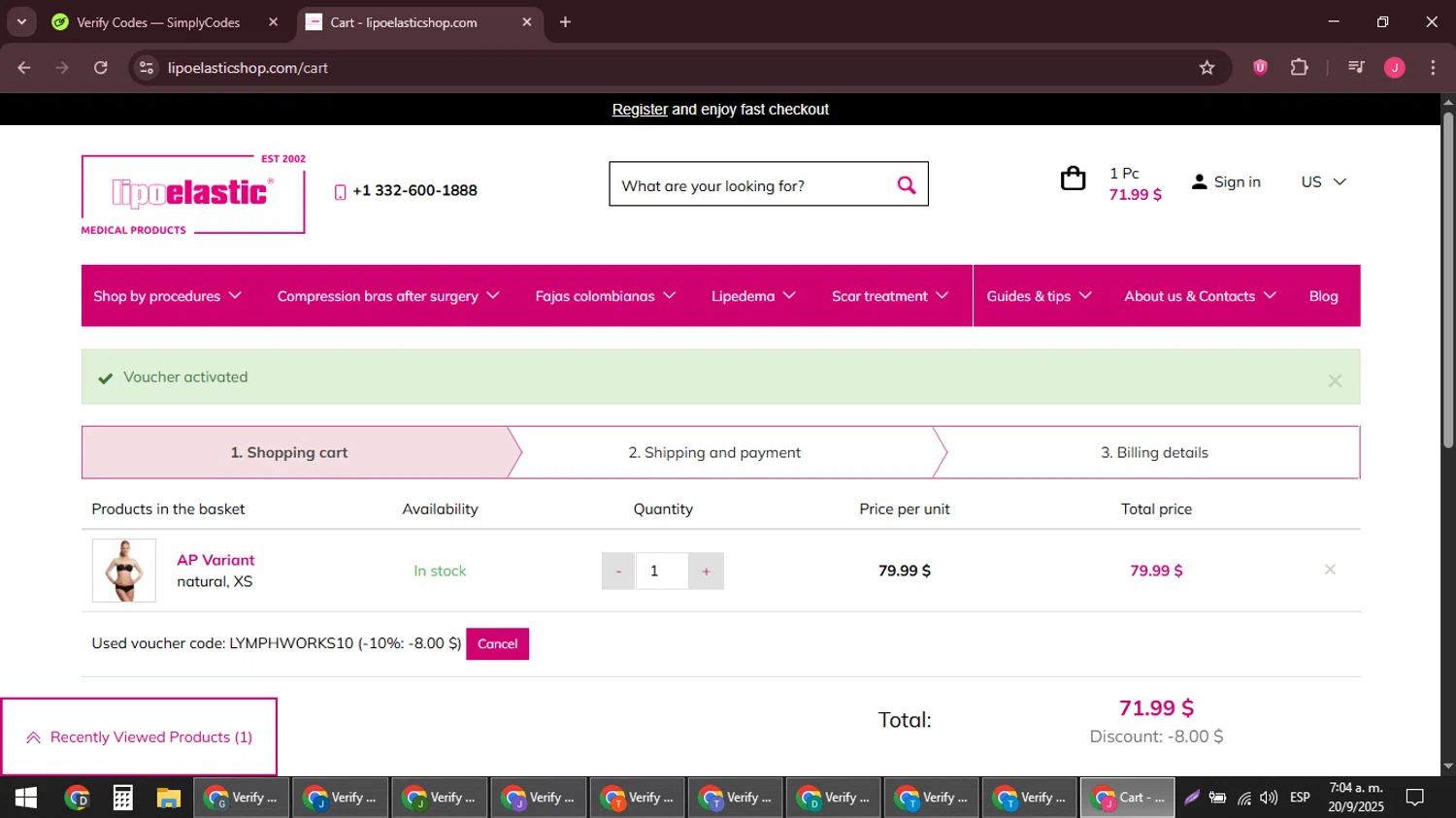Open the media control icon in toolbar
Screen dimensions: 1456x818
1356,68
